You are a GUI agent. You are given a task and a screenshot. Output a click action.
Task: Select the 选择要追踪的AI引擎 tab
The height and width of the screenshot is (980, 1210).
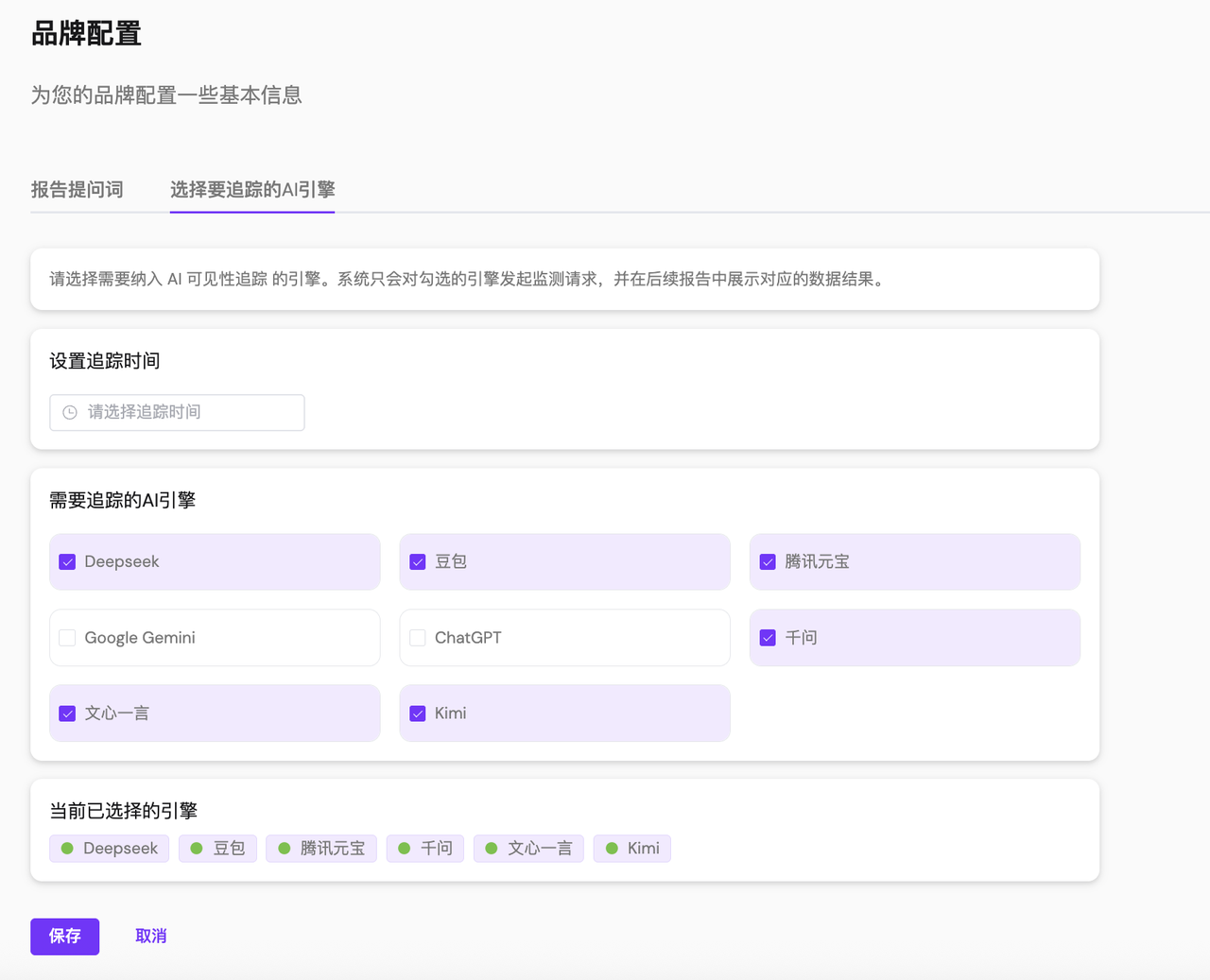pos(251,189)
